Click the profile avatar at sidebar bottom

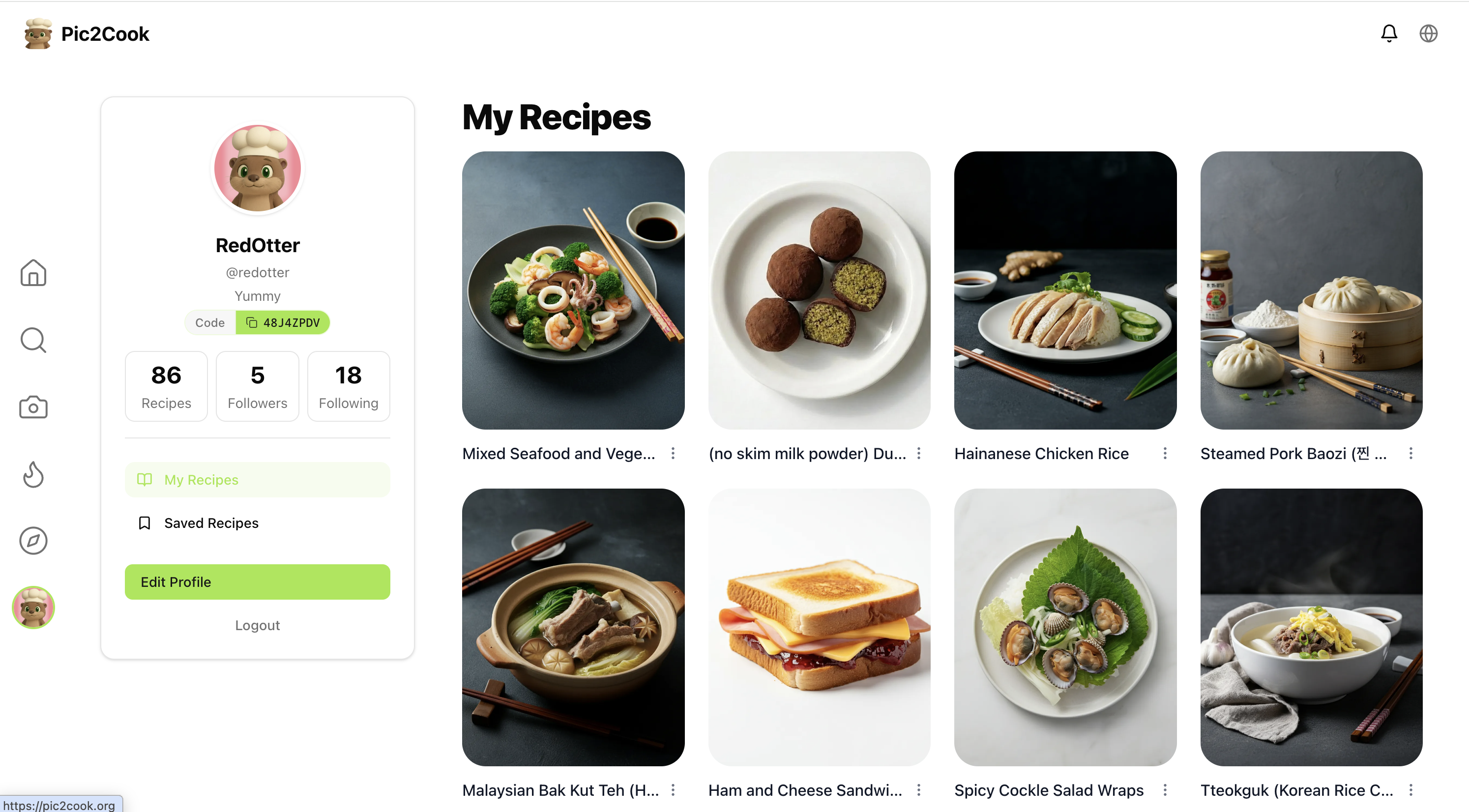[x=32, y=608]
